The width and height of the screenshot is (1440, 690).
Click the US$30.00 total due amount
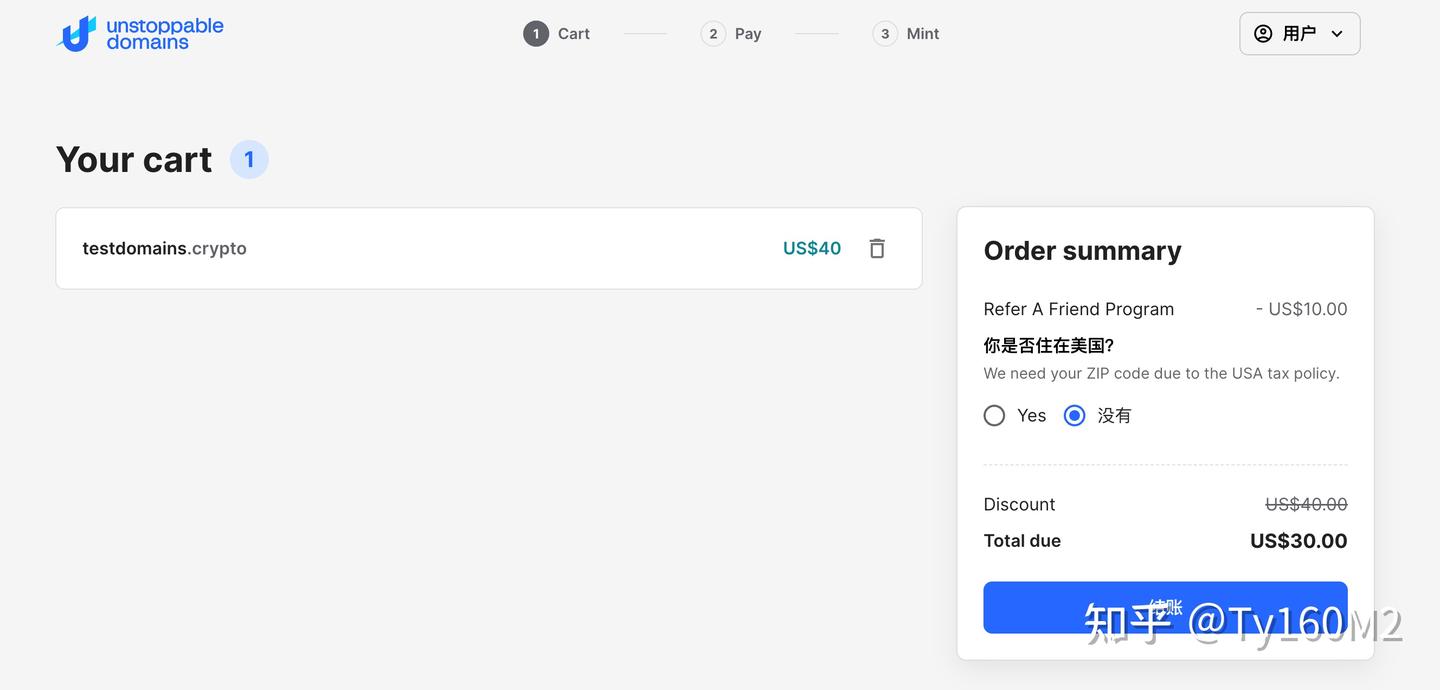coord(1298,541)
